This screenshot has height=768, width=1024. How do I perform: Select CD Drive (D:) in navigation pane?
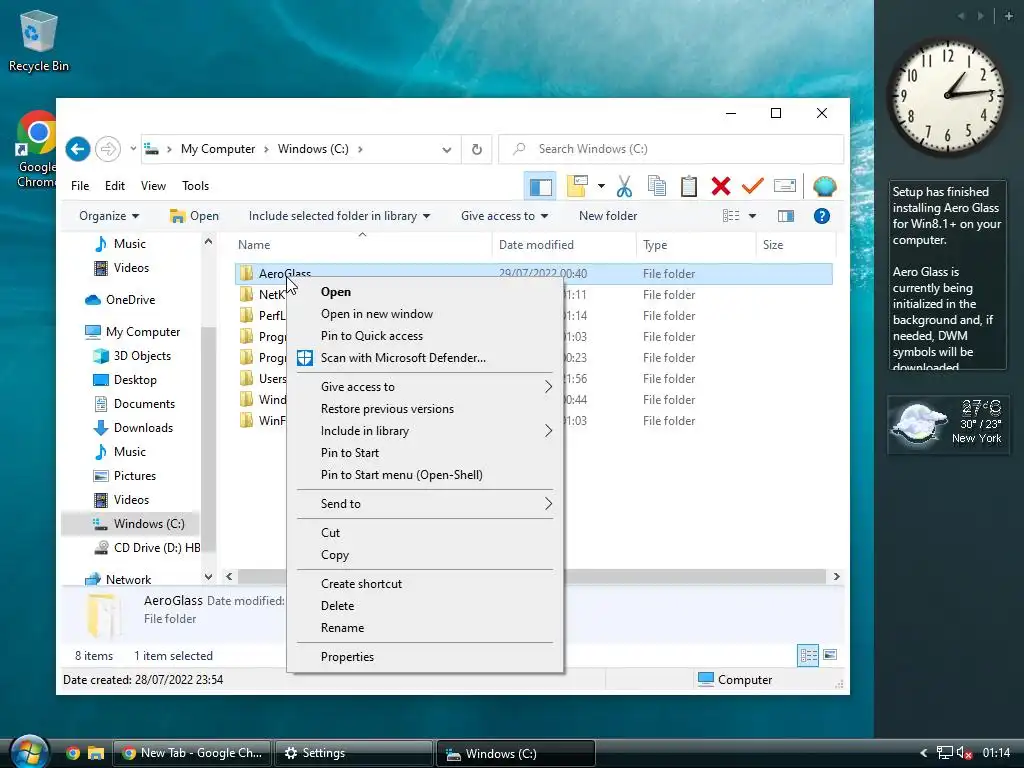tap(157, 548)
